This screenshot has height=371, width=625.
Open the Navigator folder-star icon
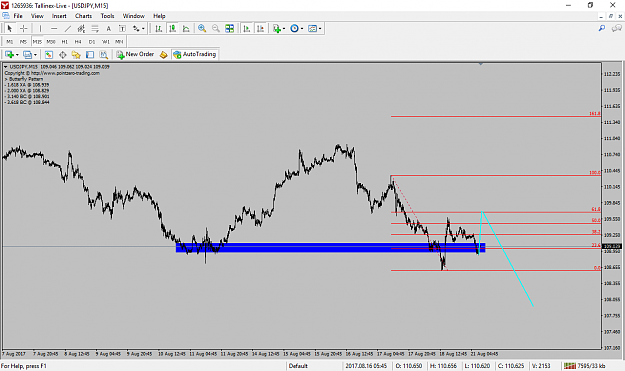(76, 55)
